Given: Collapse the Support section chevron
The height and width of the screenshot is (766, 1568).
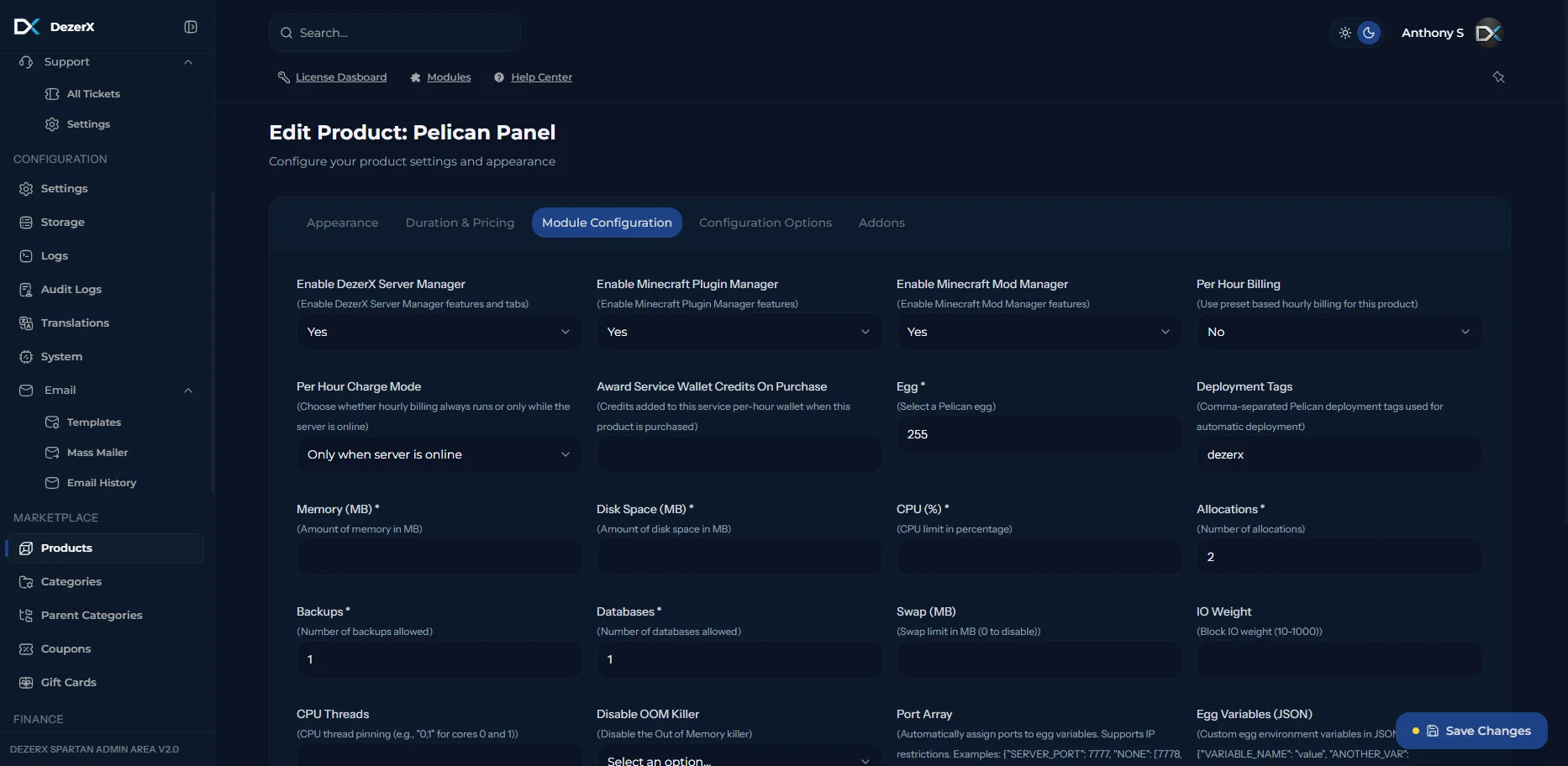Looking at the screenshot, I should tap(188, 62).
